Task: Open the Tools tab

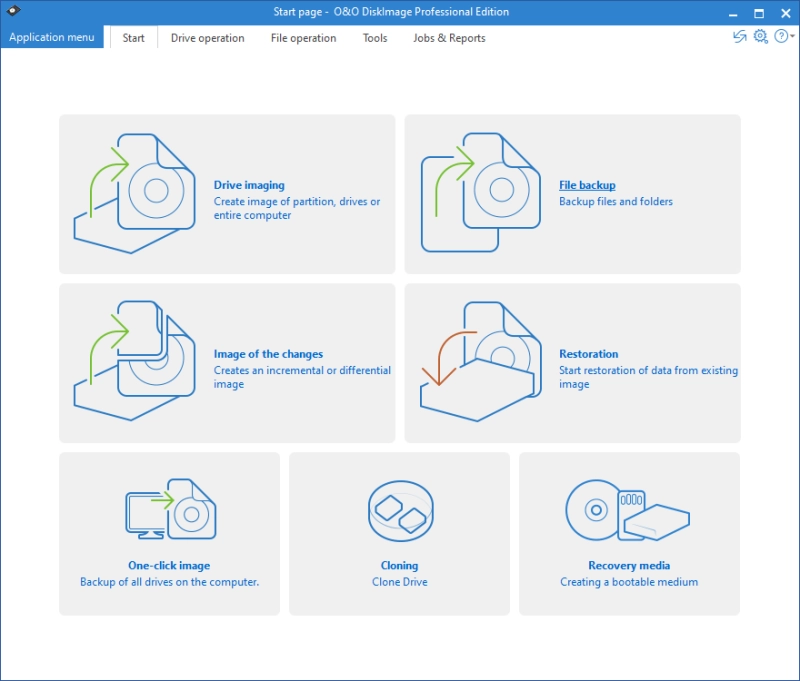Action: (375, 38)
